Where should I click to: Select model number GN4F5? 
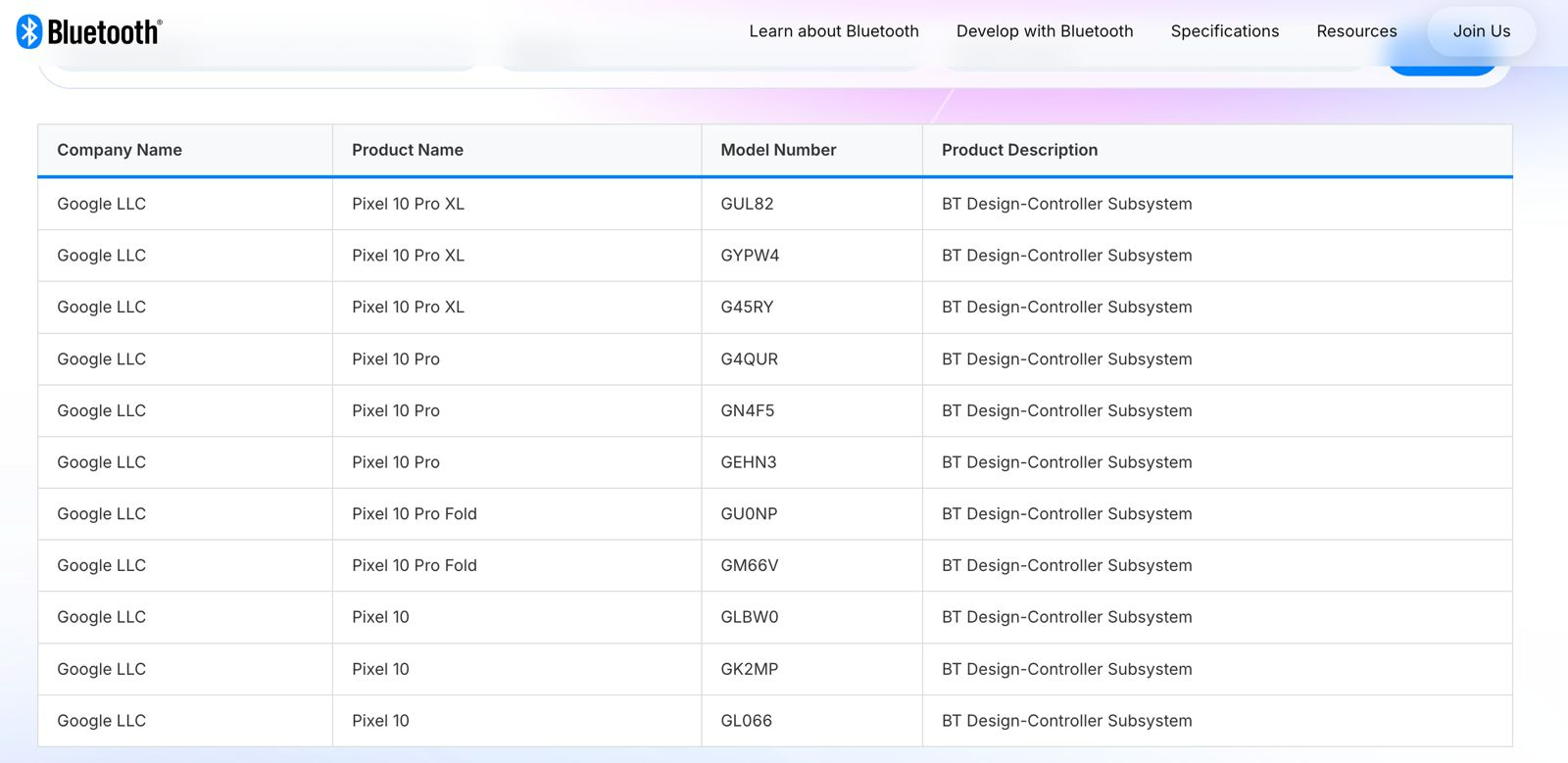click(747, 411)
